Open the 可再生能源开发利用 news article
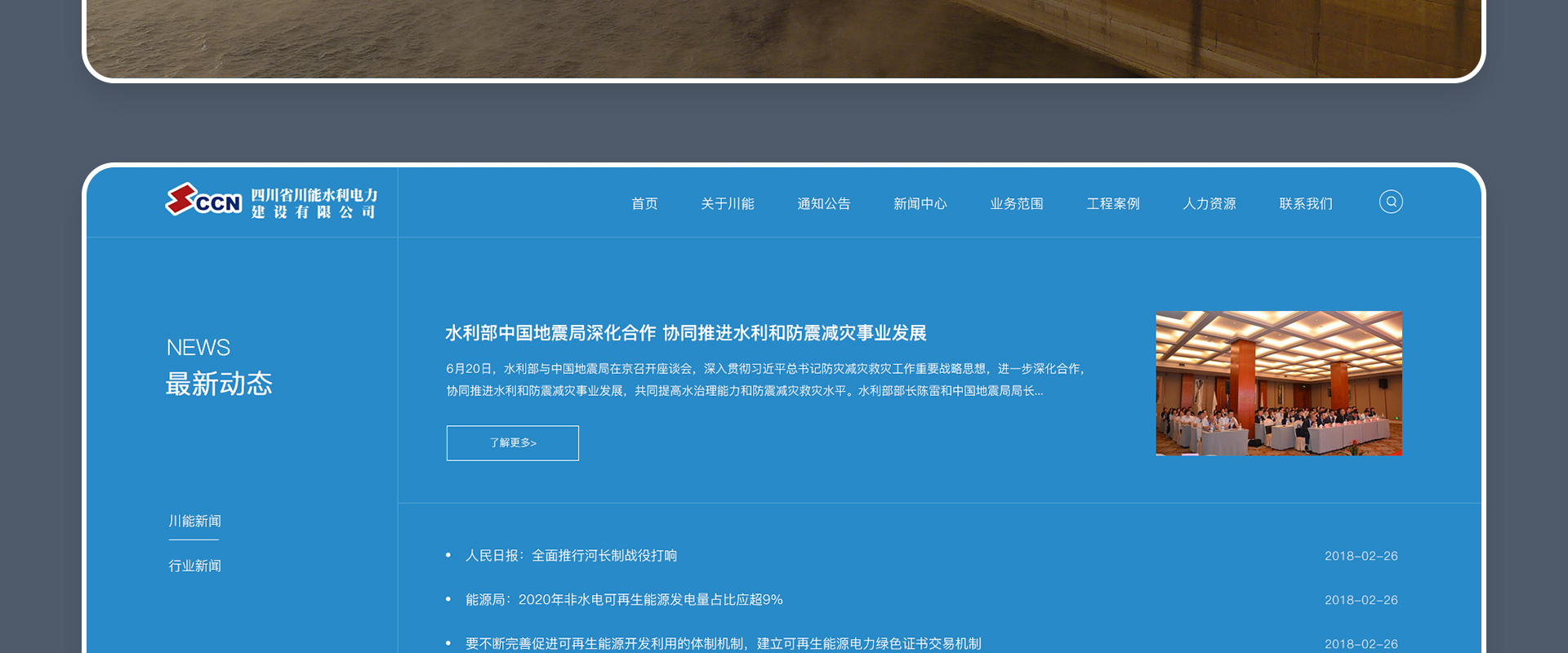This screenshot has width=1568, height=653. point(723,643)
